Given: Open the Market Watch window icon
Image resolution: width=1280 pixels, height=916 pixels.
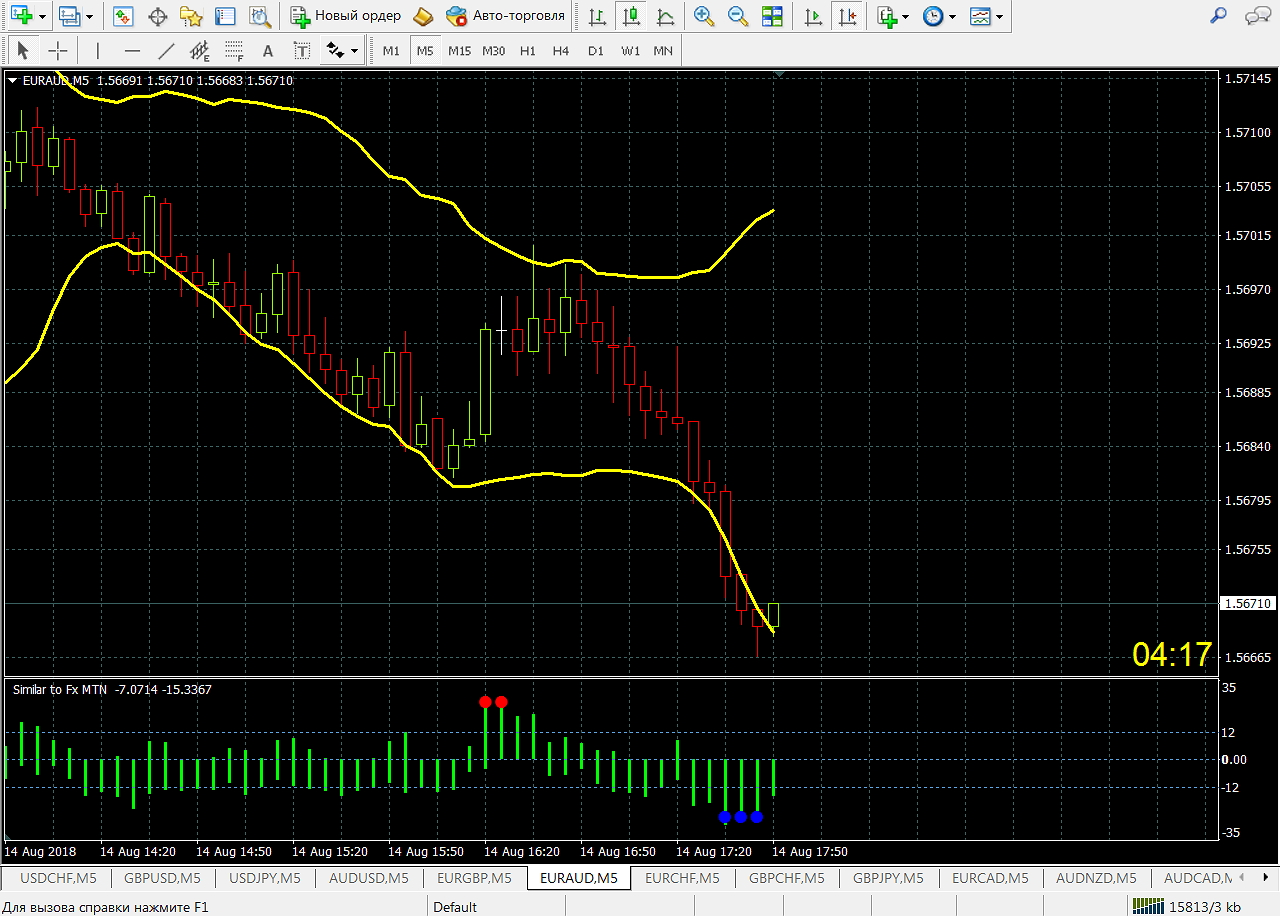Looking at the screenshot, I should 123,16.
